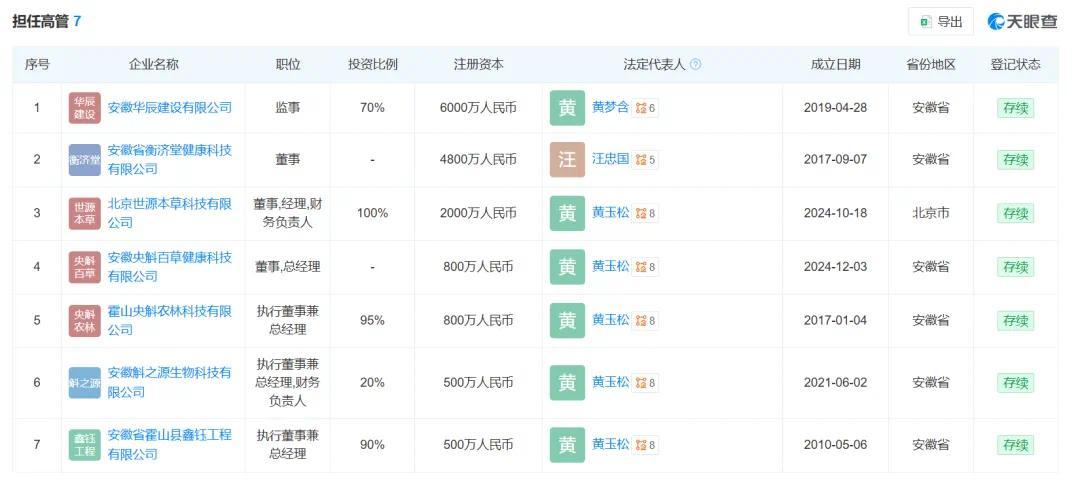Click the 鑫钰工程 company logo icon
Viewport: 1080px width, 481px height.
84,445
